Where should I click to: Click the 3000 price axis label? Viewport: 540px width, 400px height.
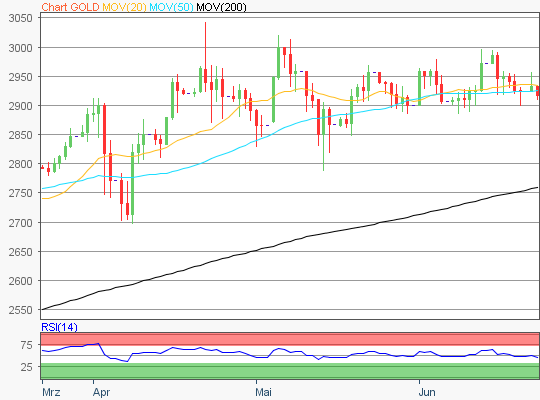pyautogui.click(x=20, y=48)
